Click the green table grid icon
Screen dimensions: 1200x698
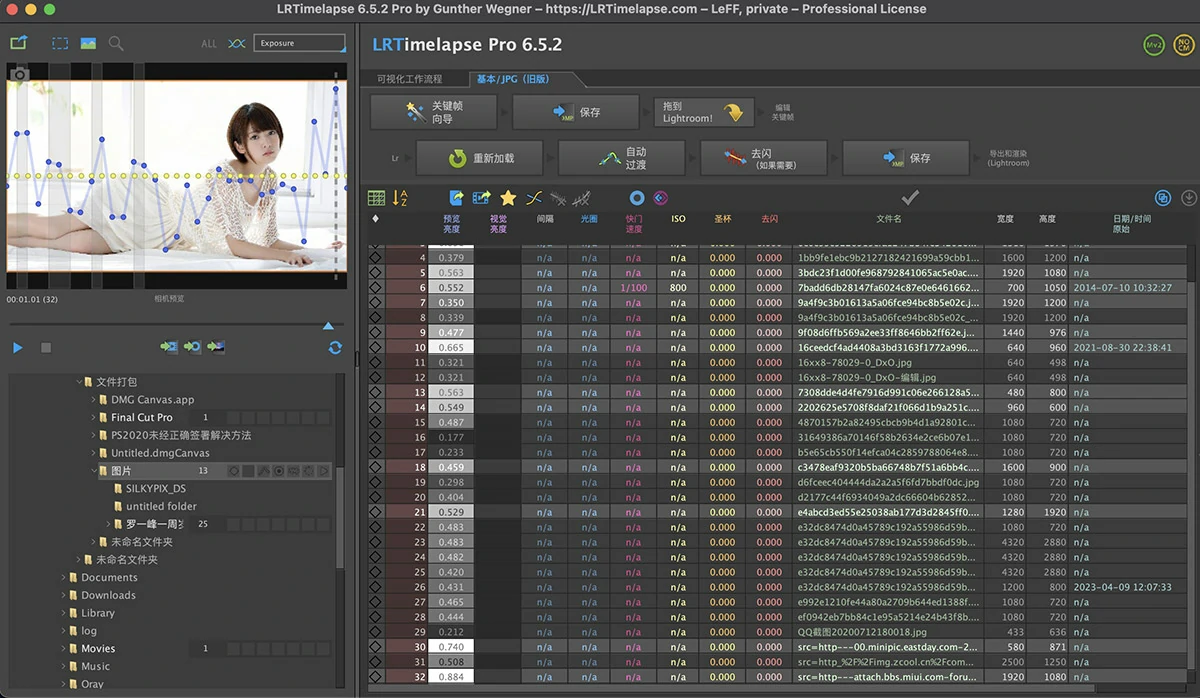tap(376, 198)
